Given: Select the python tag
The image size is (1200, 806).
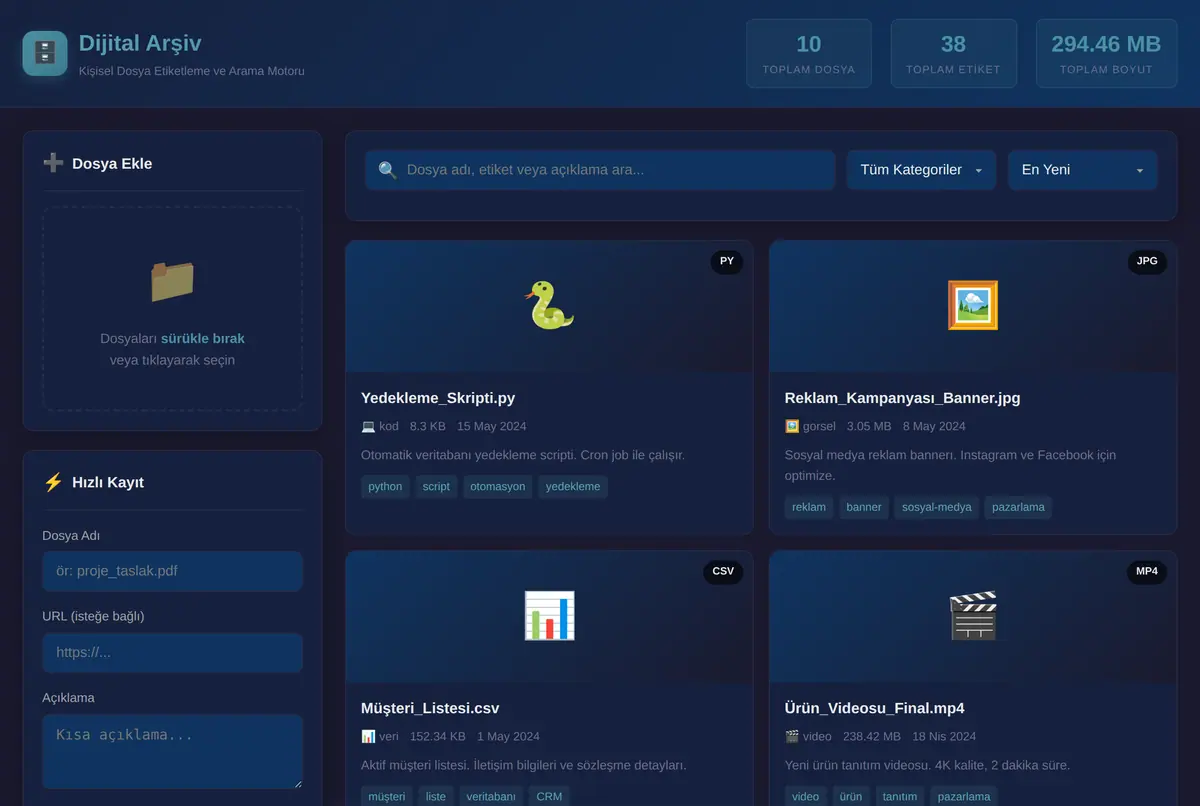Looking at the screenshot, I should [385, 487].
